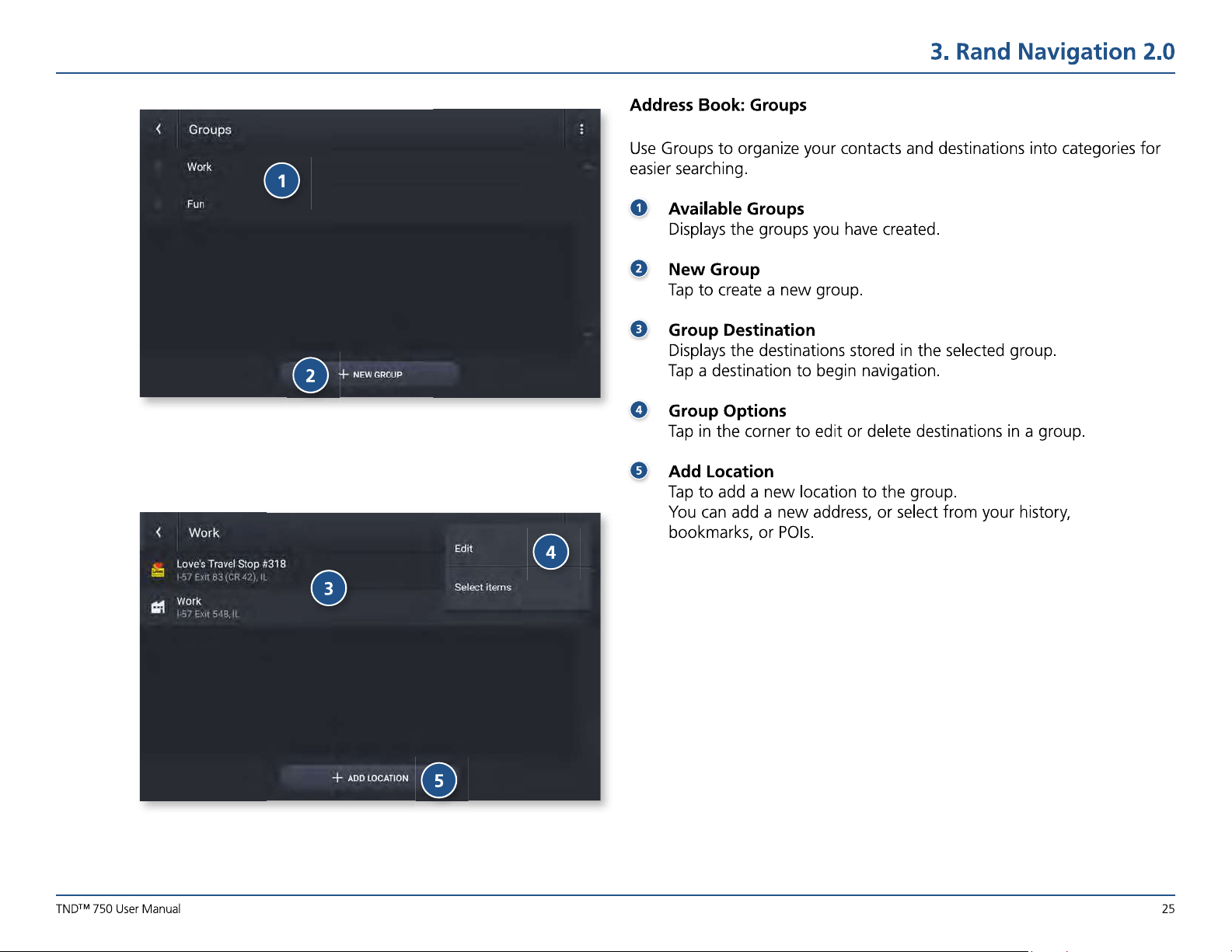
Task: Tap the back arrow on Work screen
Action: pyautogui.click(x=159, y=532)
